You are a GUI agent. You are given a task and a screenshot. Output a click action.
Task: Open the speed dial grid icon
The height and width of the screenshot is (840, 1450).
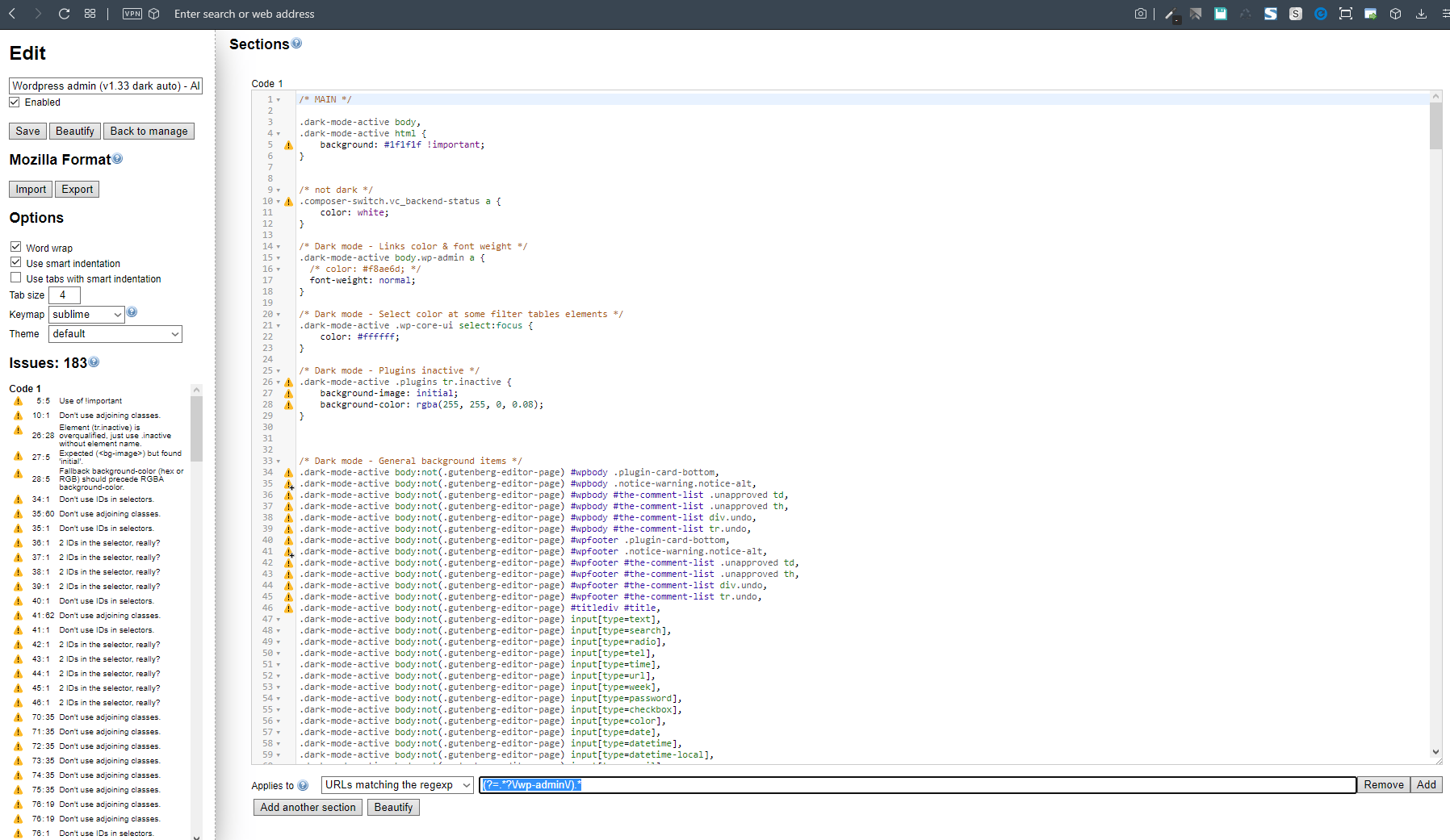point(90,14)
